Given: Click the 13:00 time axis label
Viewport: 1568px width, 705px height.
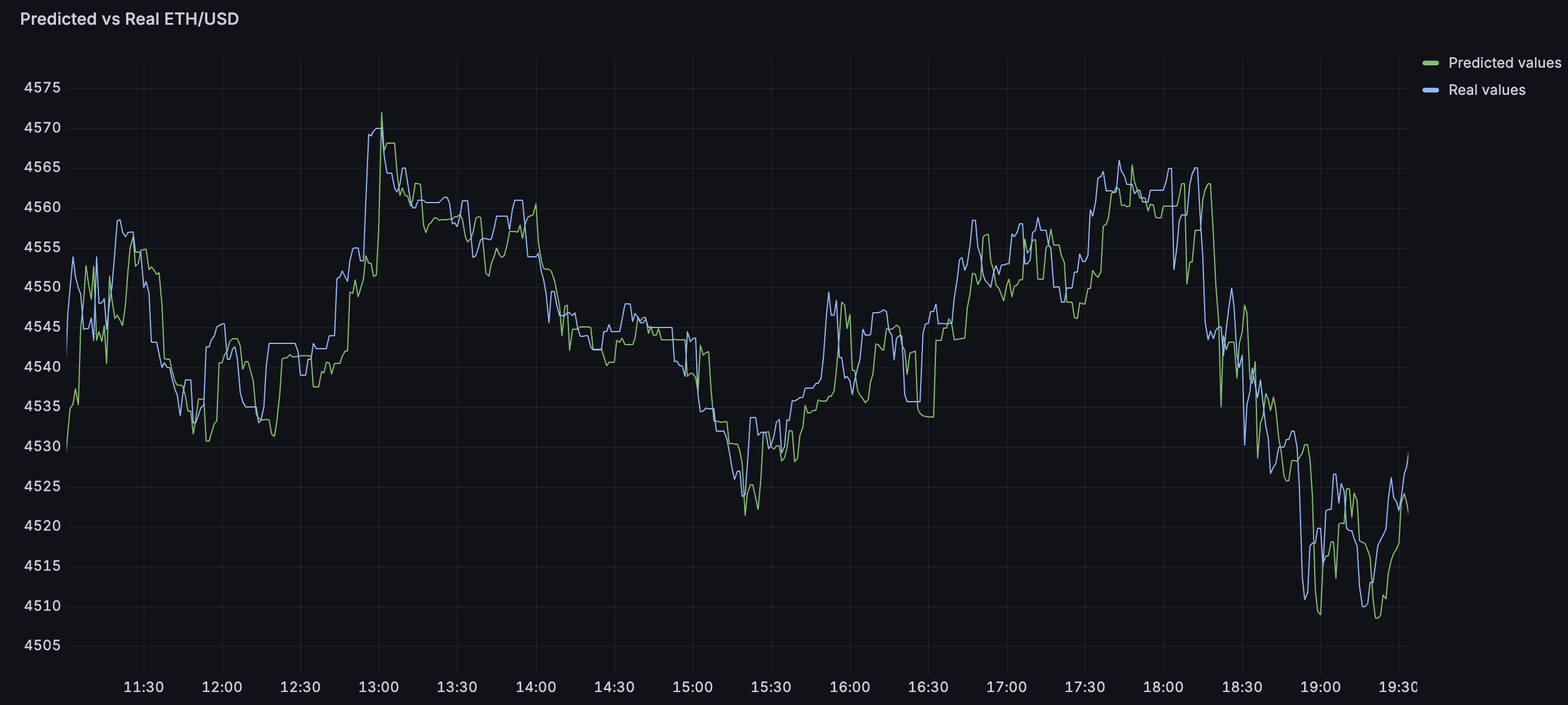Looking at the screenshot, I should point(379,687).
